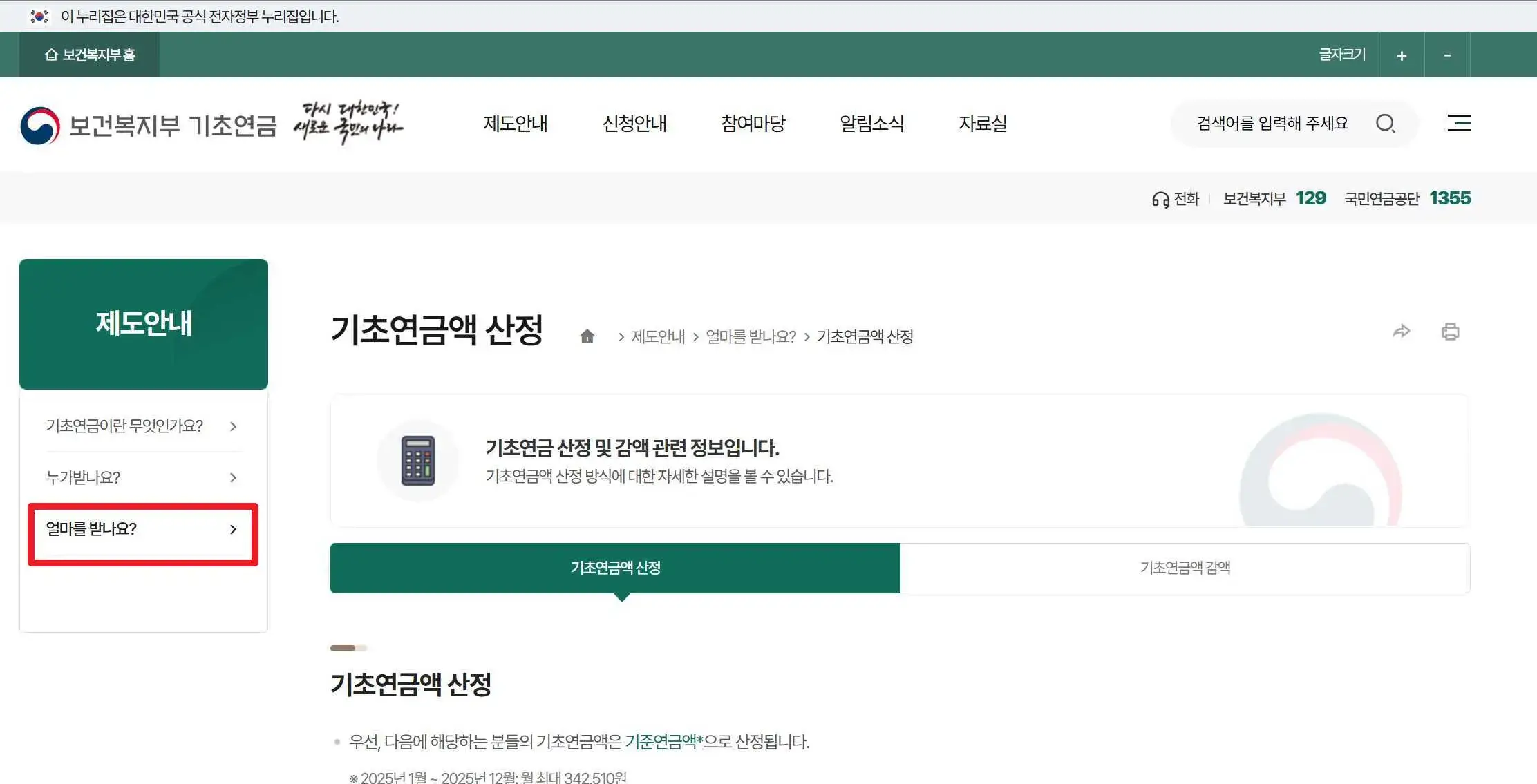Click the print page icon
Viewport: 1537px width, 784px height.
pos(1450,332)
